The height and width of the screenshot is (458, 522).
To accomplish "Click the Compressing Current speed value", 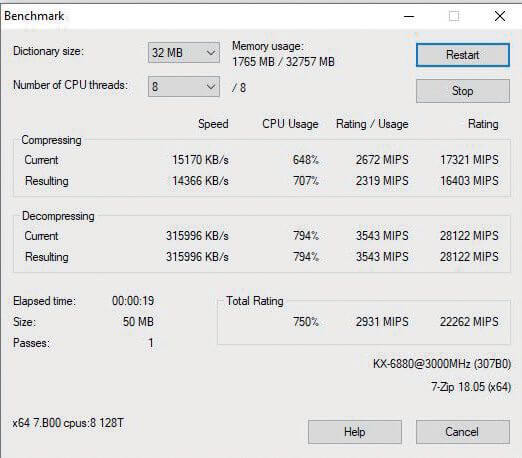I will coord(200,160).
